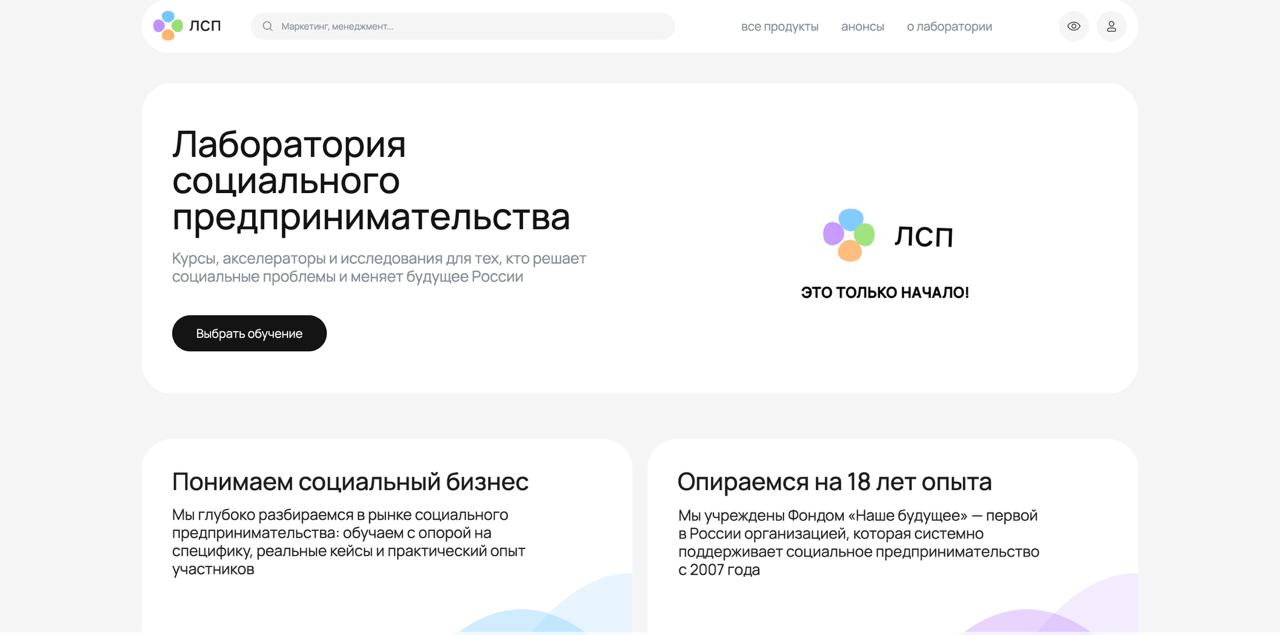Image resolution: width=1280 pixels, height=635 pixels.
Task: Focus the 'Маркетинг, менеджмент...' search field
Action: 470,27
